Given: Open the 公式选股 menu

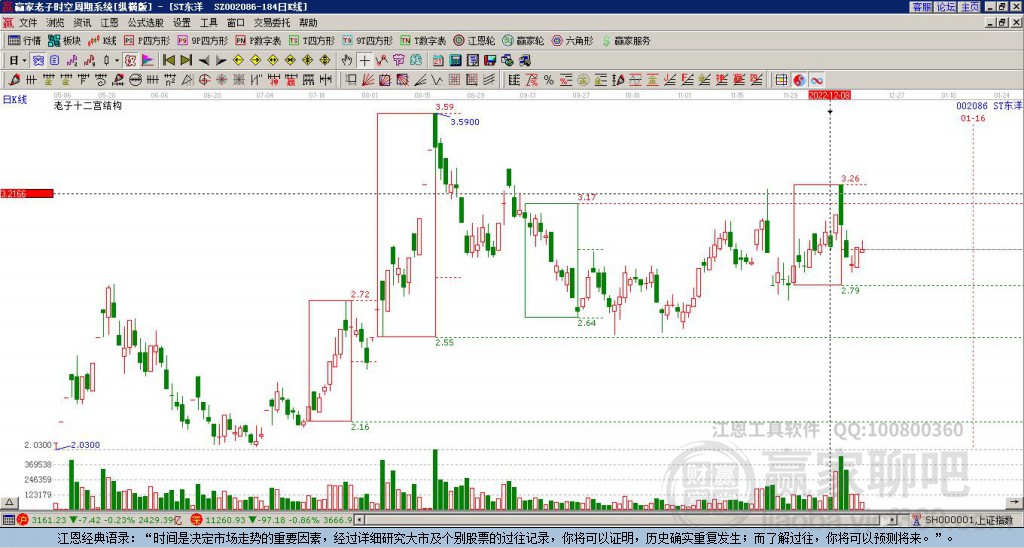Looking at the screenshot, I should click(x=146, y=23).
